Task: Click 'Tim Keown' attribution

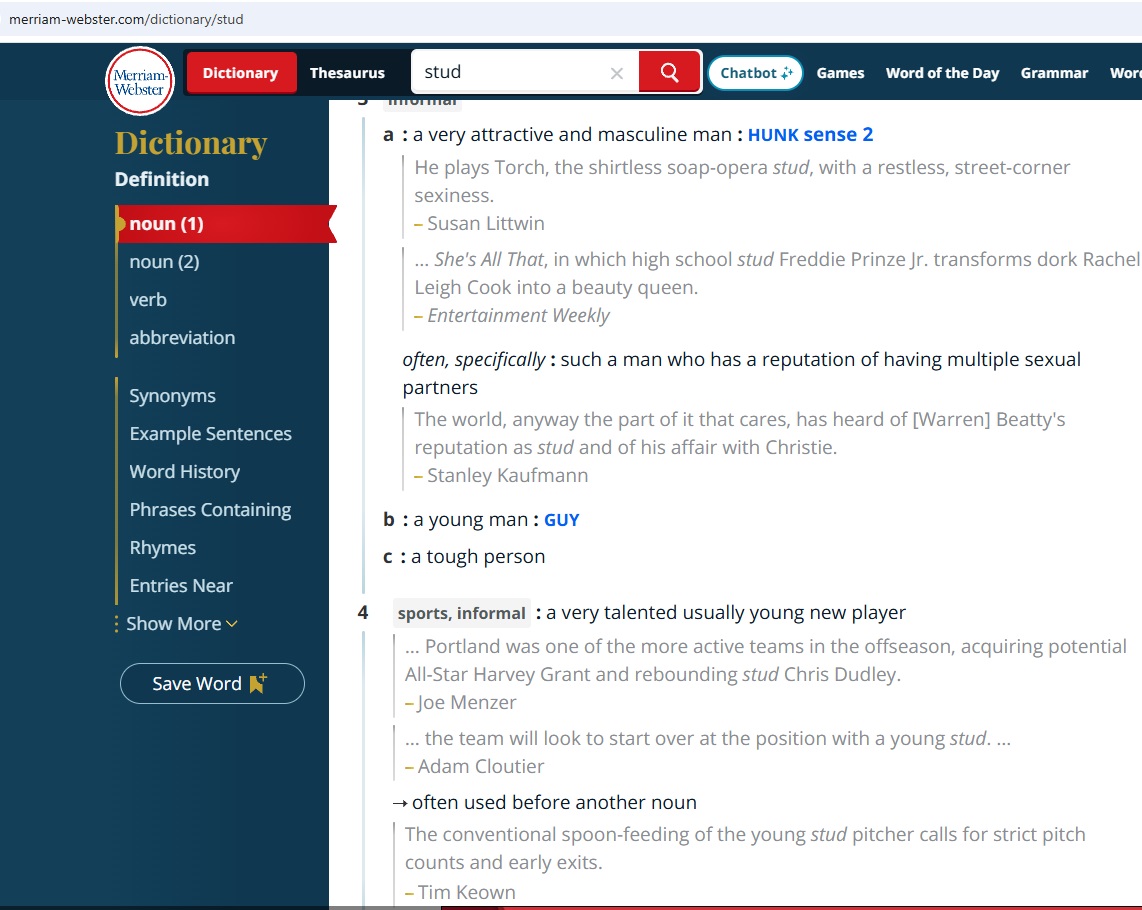Action: (x=466, y=893)
